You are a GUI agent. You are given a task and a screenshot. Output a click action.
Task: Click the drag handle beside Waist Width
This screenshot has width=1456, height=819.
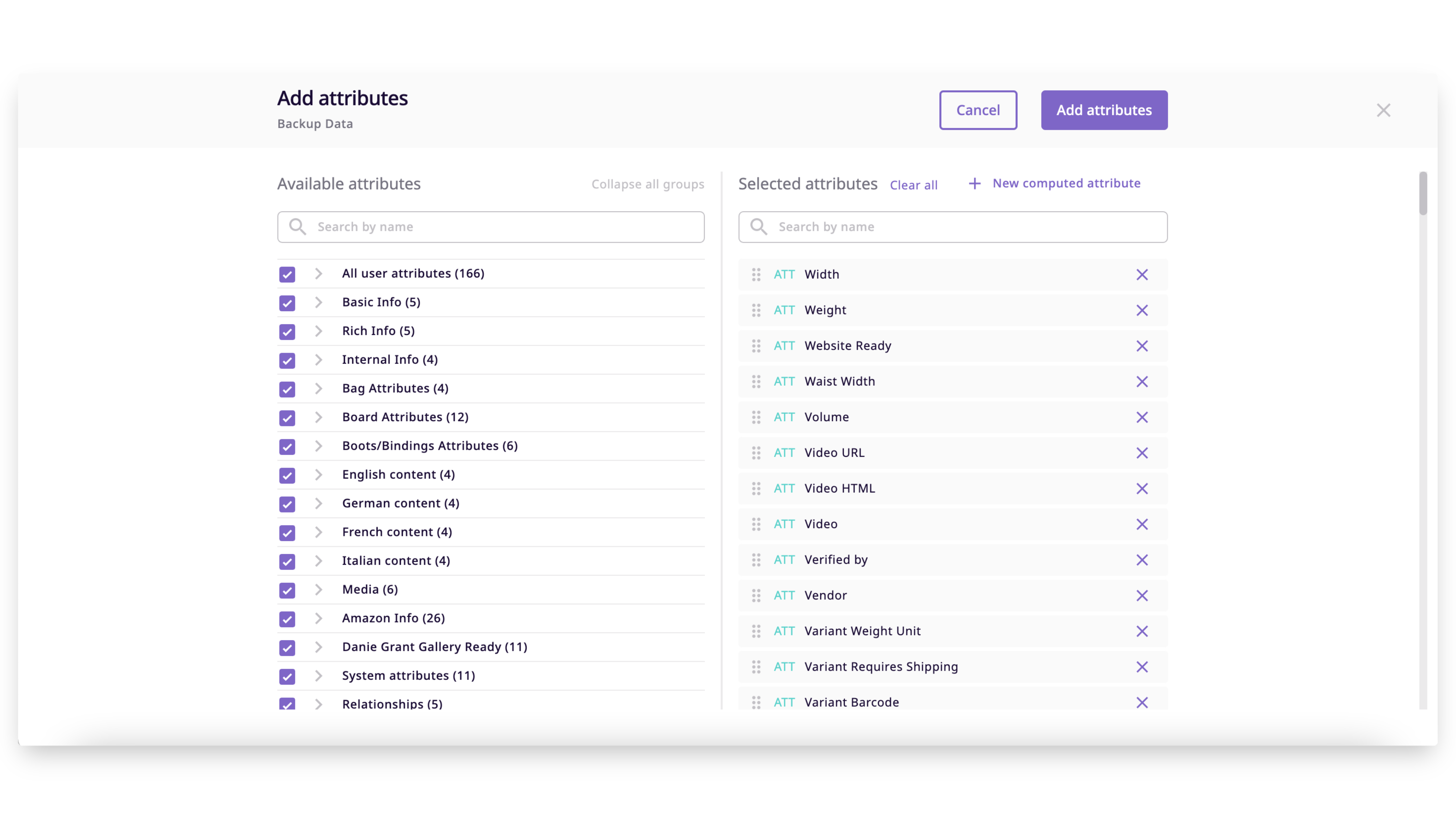(x=756, y=381)
